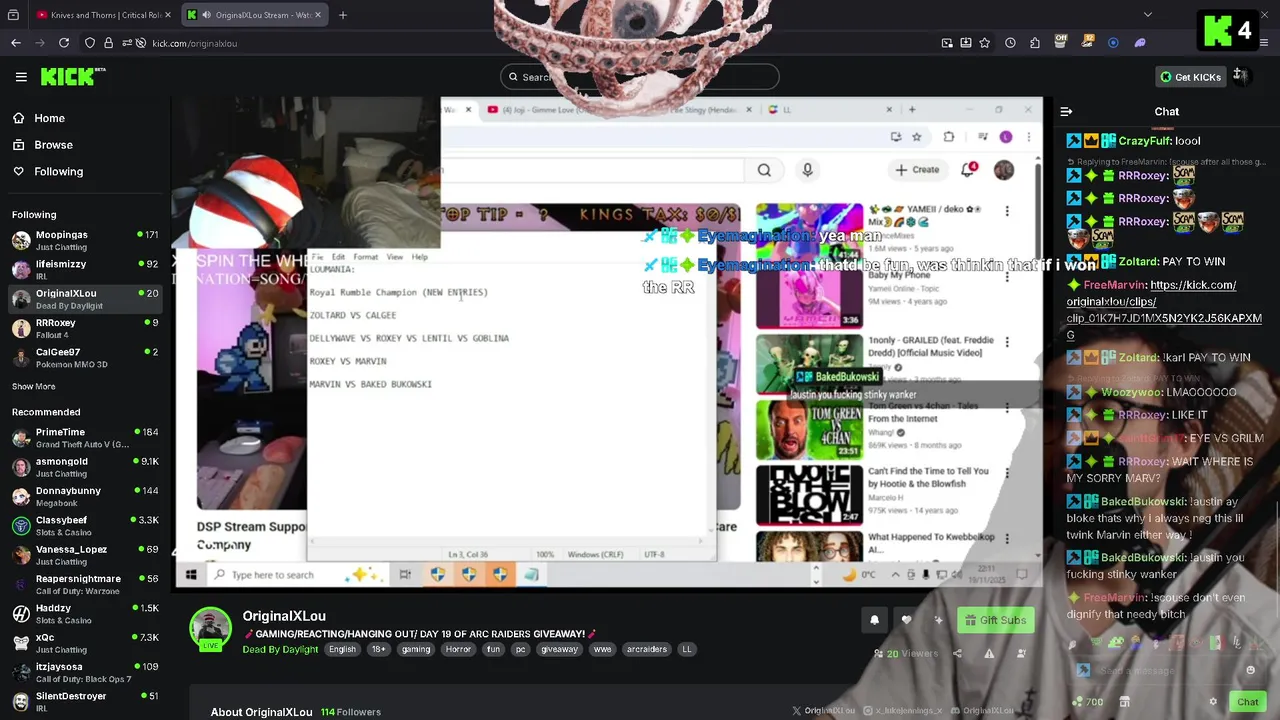
Task: Open the lifeismizzy followed channel
Action: pos(85,269)
